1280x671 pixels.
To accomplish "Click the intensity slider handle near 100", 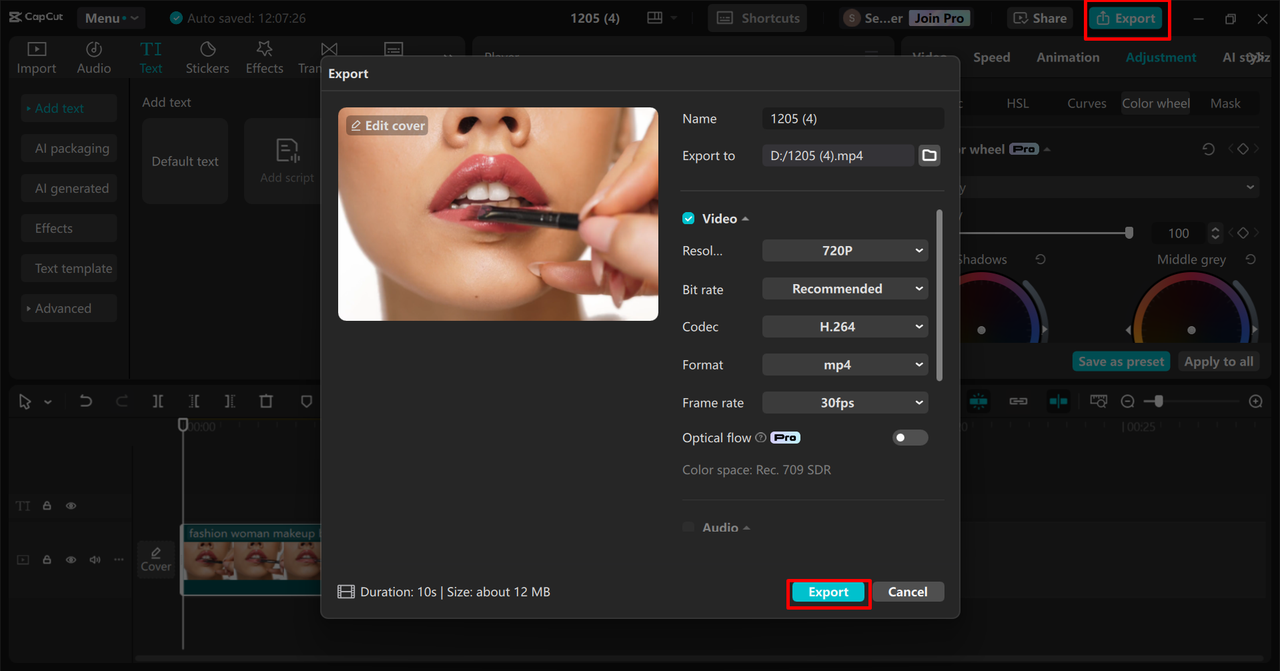I will coord(1129,233).
